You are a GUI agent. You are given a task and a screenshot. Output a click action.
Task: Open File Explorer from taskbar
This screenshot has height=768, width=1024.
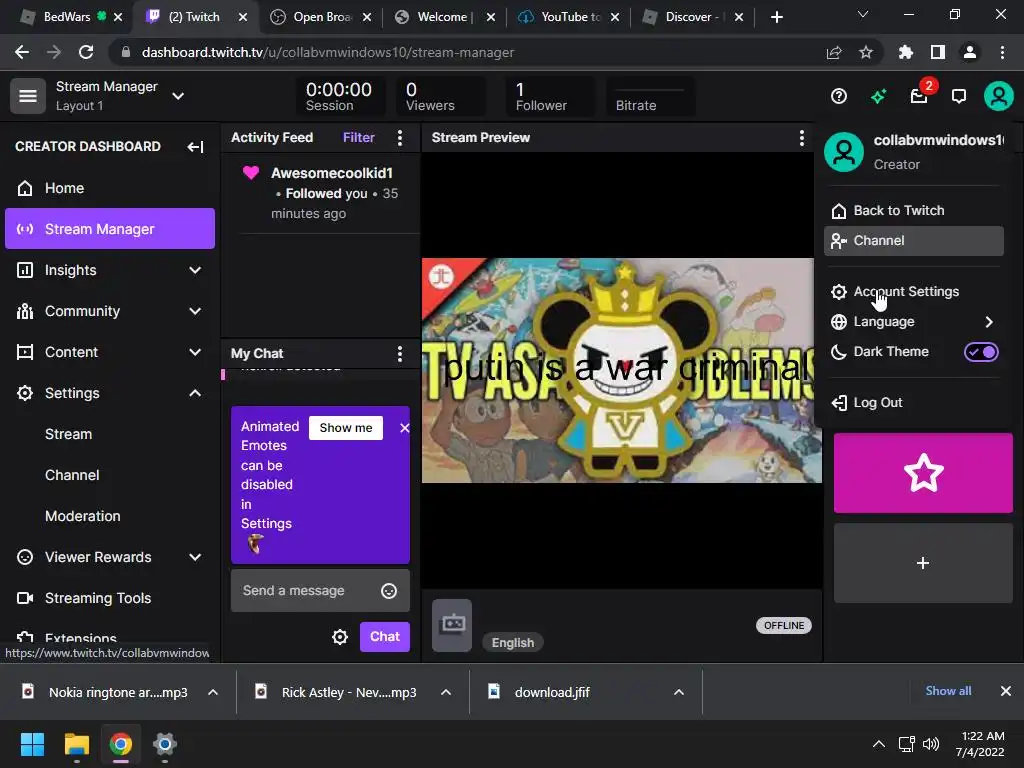[x=76, y=744]
